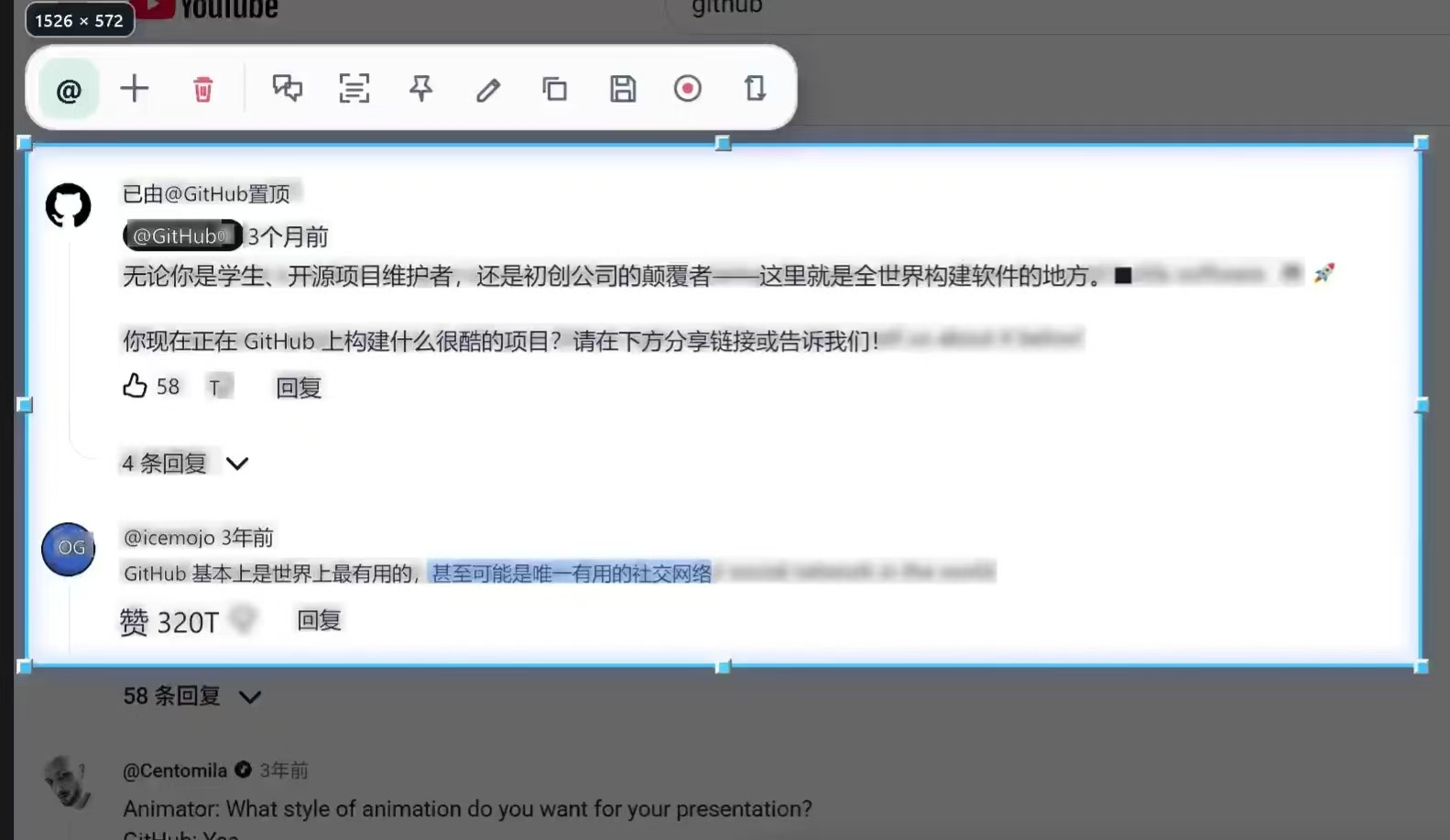Reply to GitHub's pinned comment

(x=299, y=387)
